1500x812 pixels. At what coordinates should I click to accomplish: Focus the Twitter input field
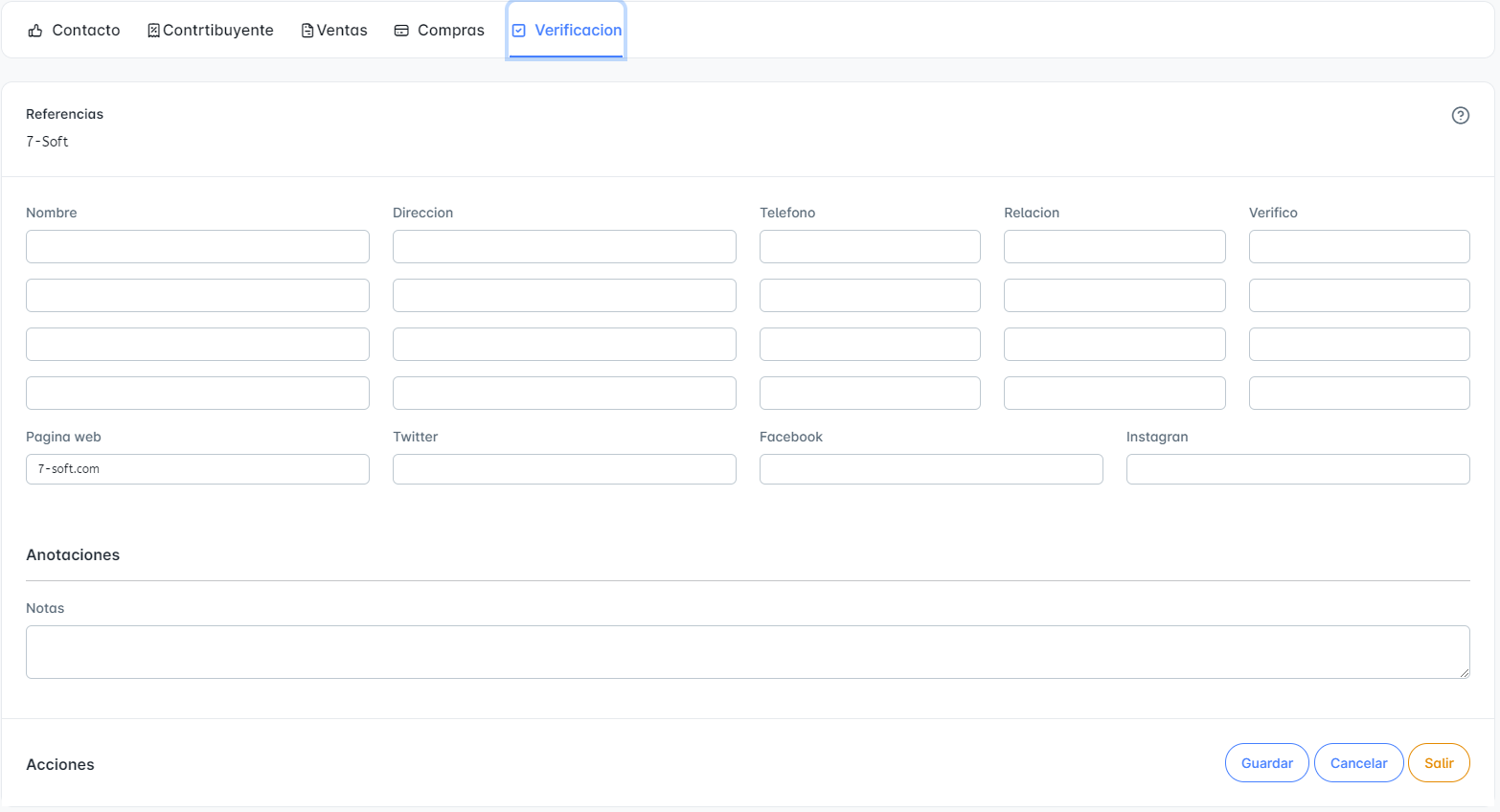[x=564, y=469]
